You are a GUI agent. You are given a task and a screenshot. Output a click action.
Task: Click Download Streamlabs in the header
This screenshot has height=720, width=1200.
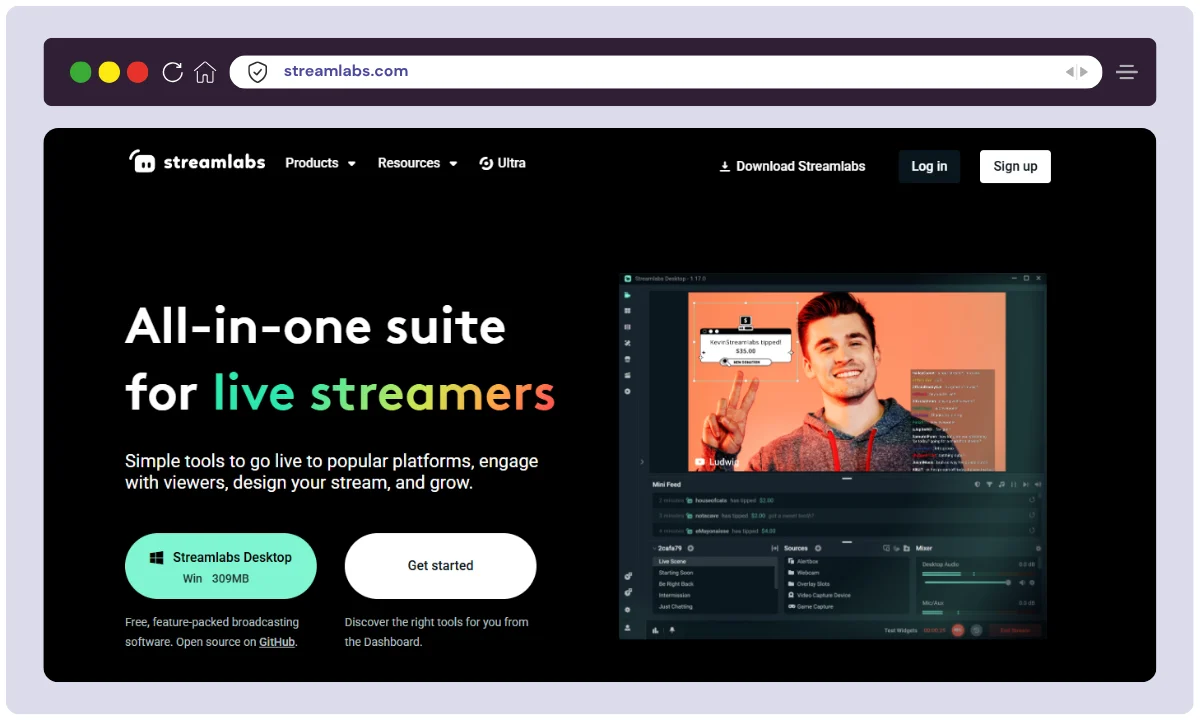tap(792, 166)
